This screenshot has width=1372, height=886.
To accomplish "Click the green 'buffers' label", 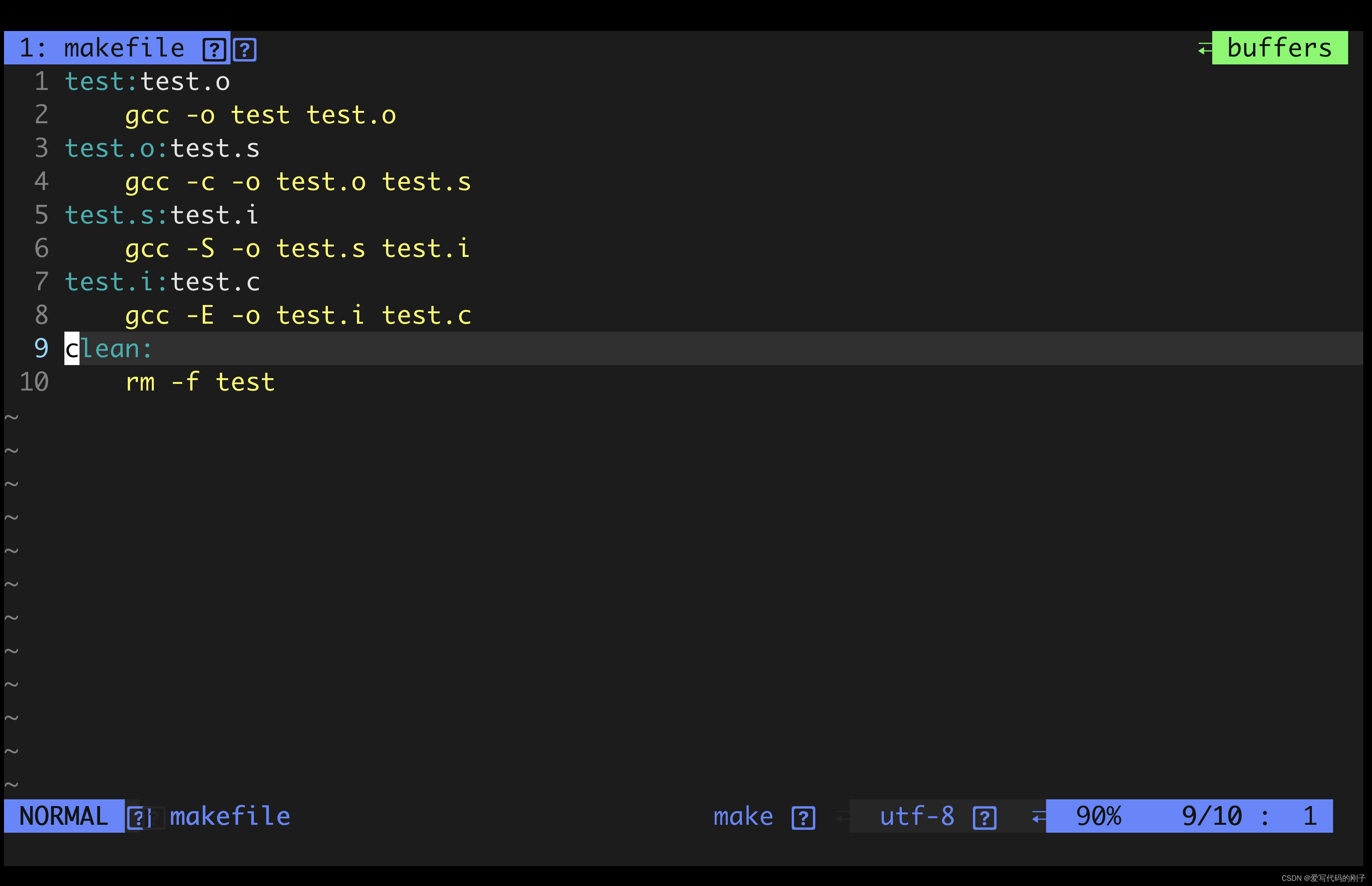I will coord(1279,48).
